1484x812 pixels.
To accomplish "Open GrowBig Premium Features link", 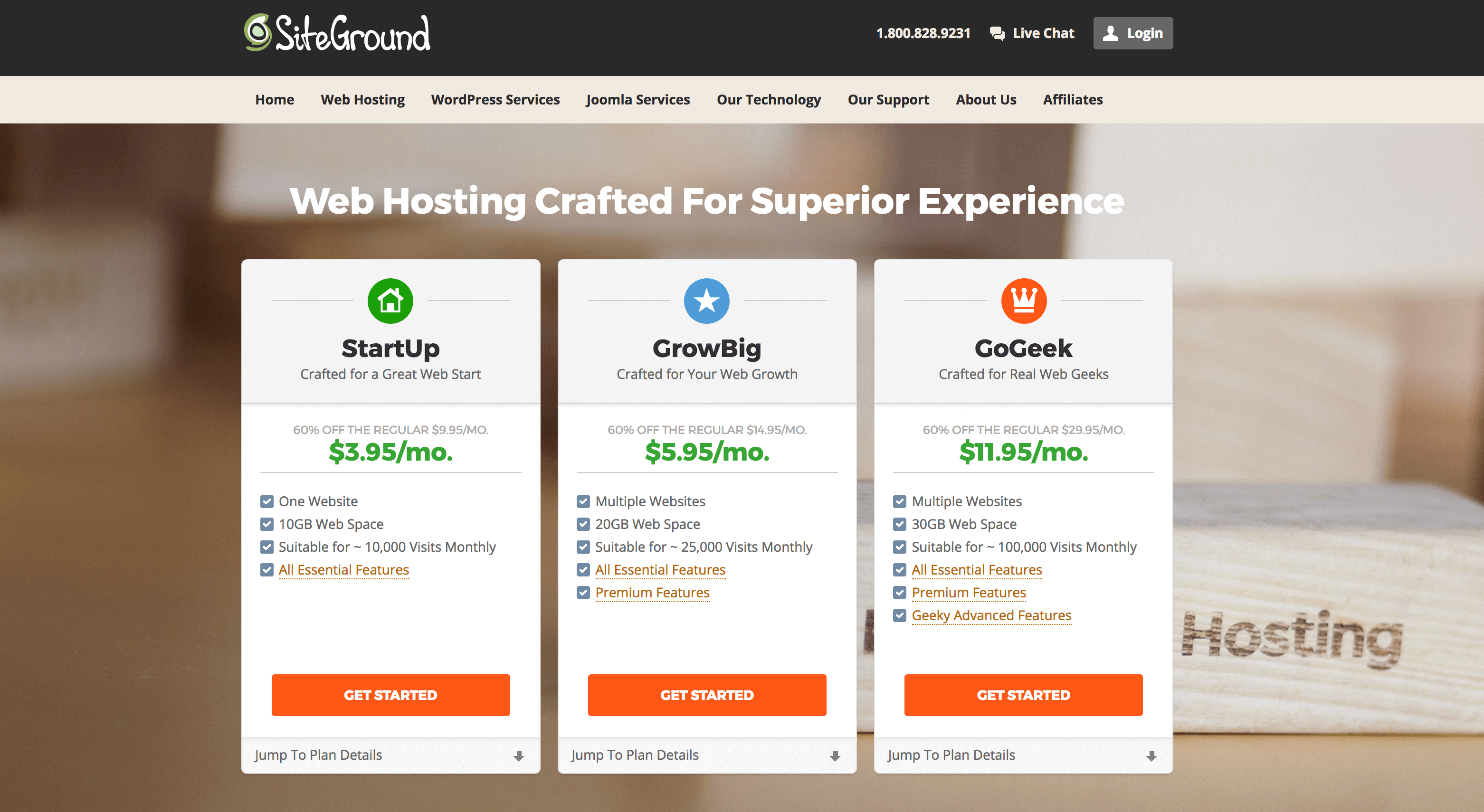I will [652, 592].
